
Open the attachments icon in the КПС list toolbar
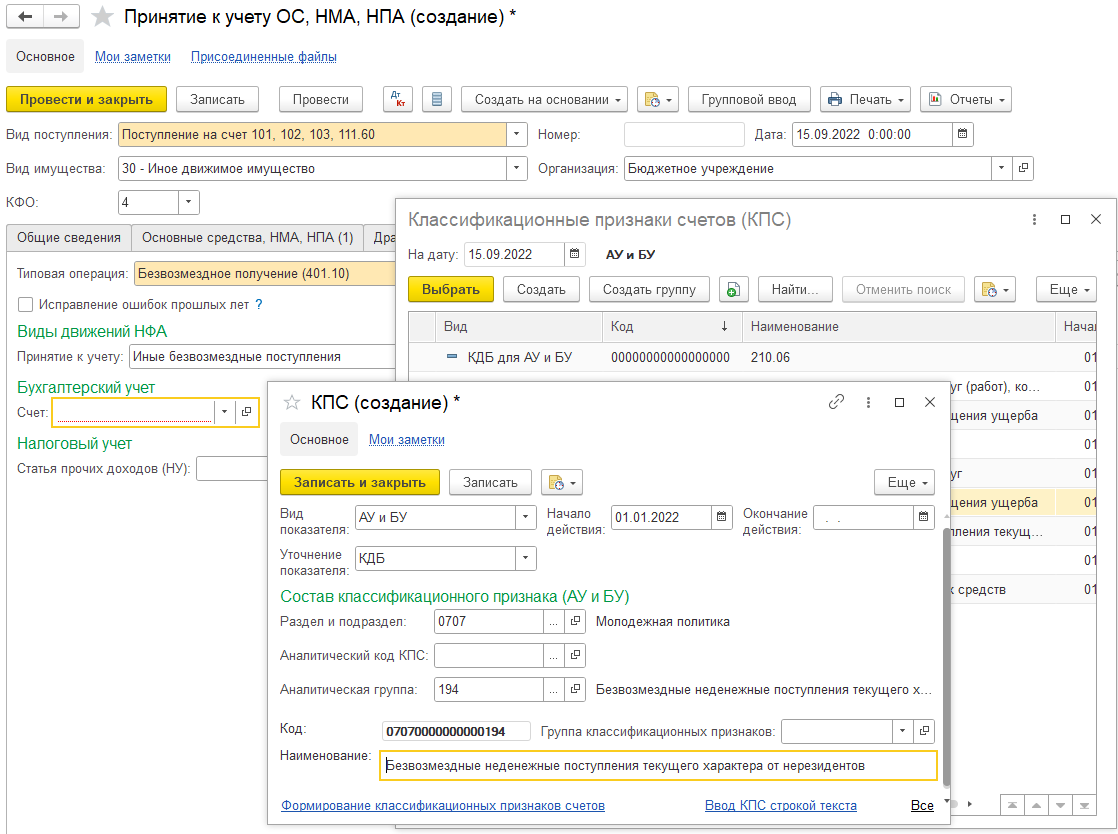click(995, 289)
